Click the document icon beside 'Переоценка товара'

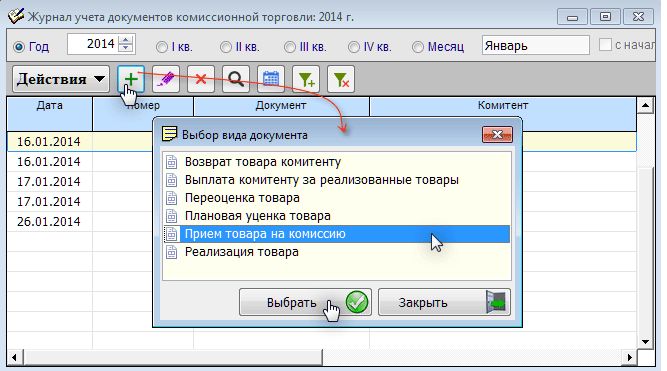(x=171, y=198)
